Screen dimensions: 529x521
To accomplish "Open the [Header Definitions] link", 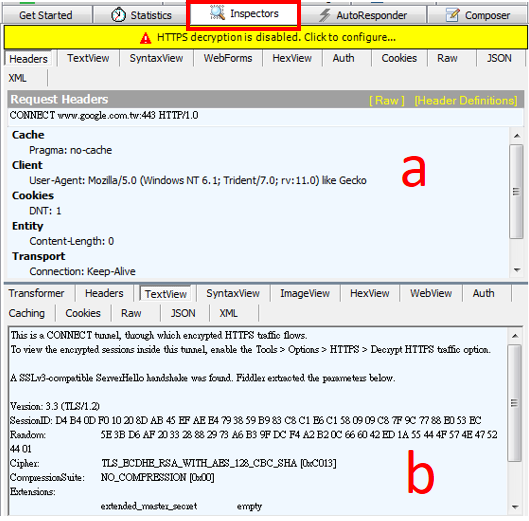I will 466,100.
